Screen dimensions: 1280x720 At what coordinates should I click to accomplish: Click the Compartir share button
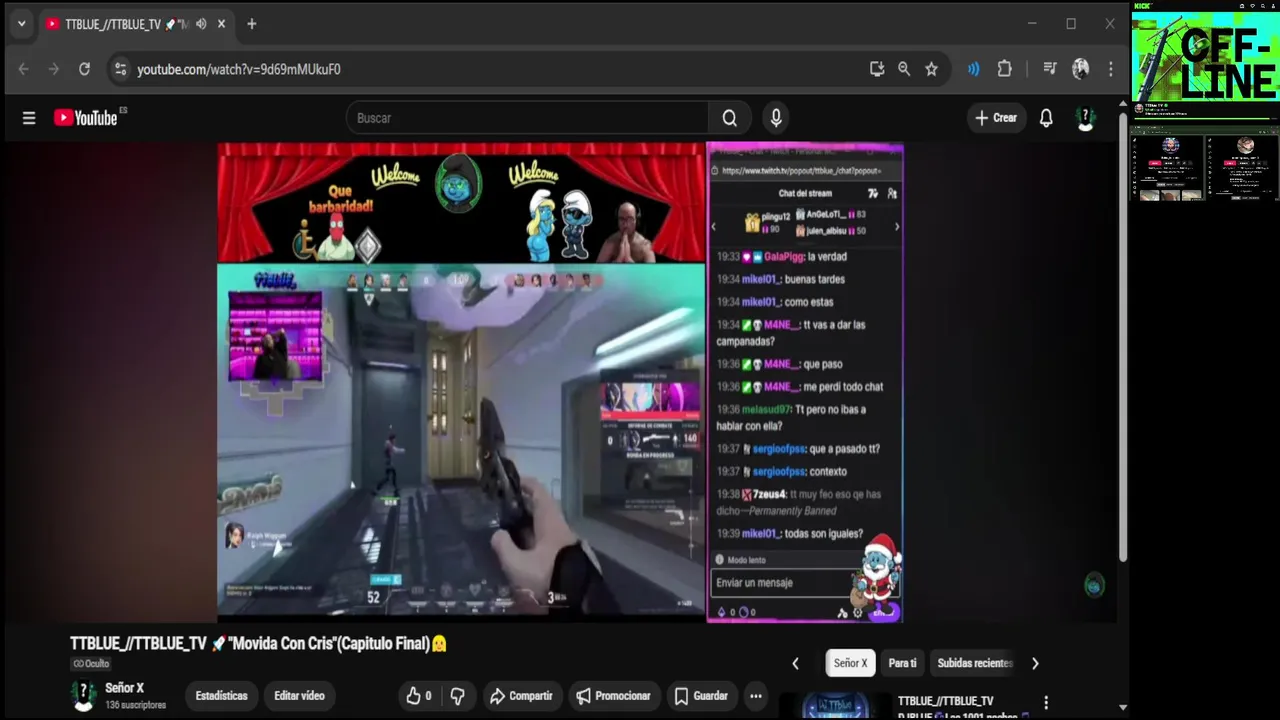(520, 696)
